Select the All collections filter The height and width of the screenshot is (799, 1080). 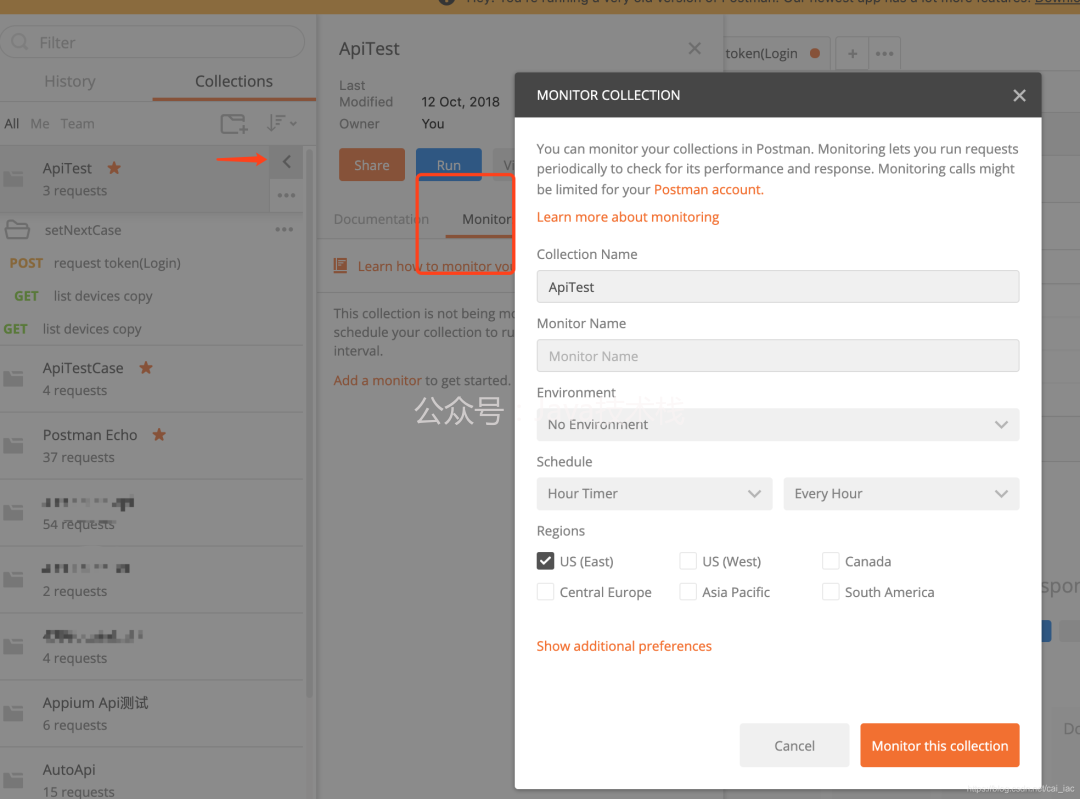point(12,124)
